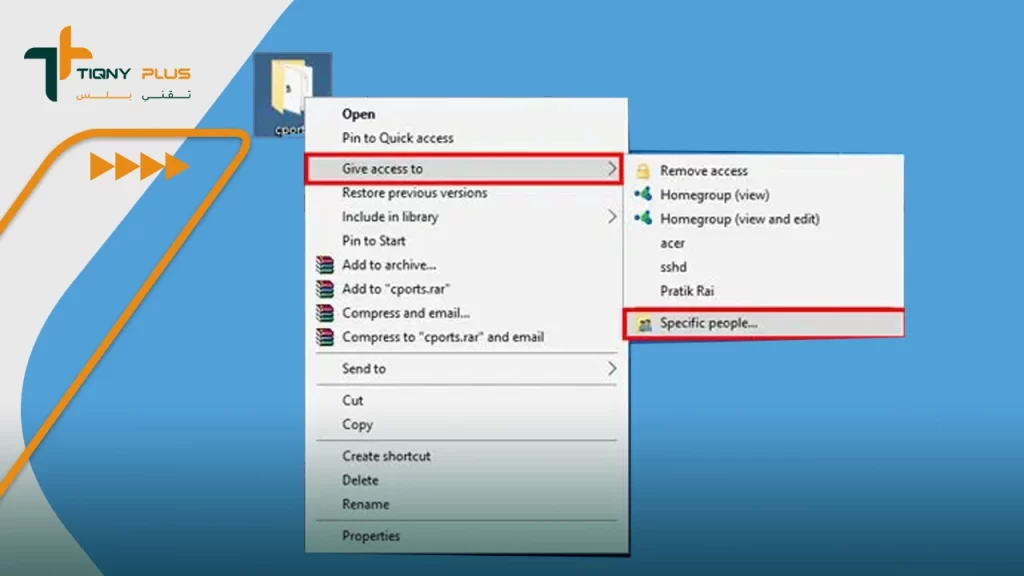Screen dimensions: 1024x576
Task: Select Pin to Quick access
Action: [397, 138]
